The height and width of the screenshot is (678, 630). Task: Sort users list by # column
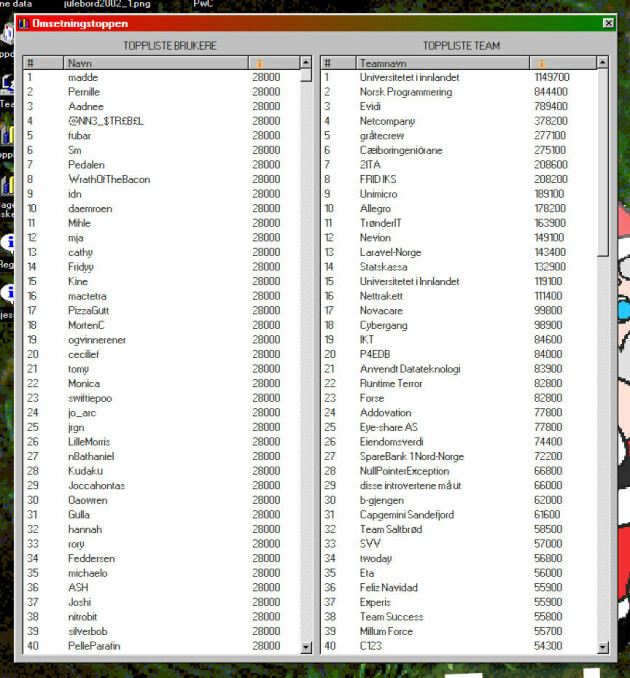pos(43,63)
